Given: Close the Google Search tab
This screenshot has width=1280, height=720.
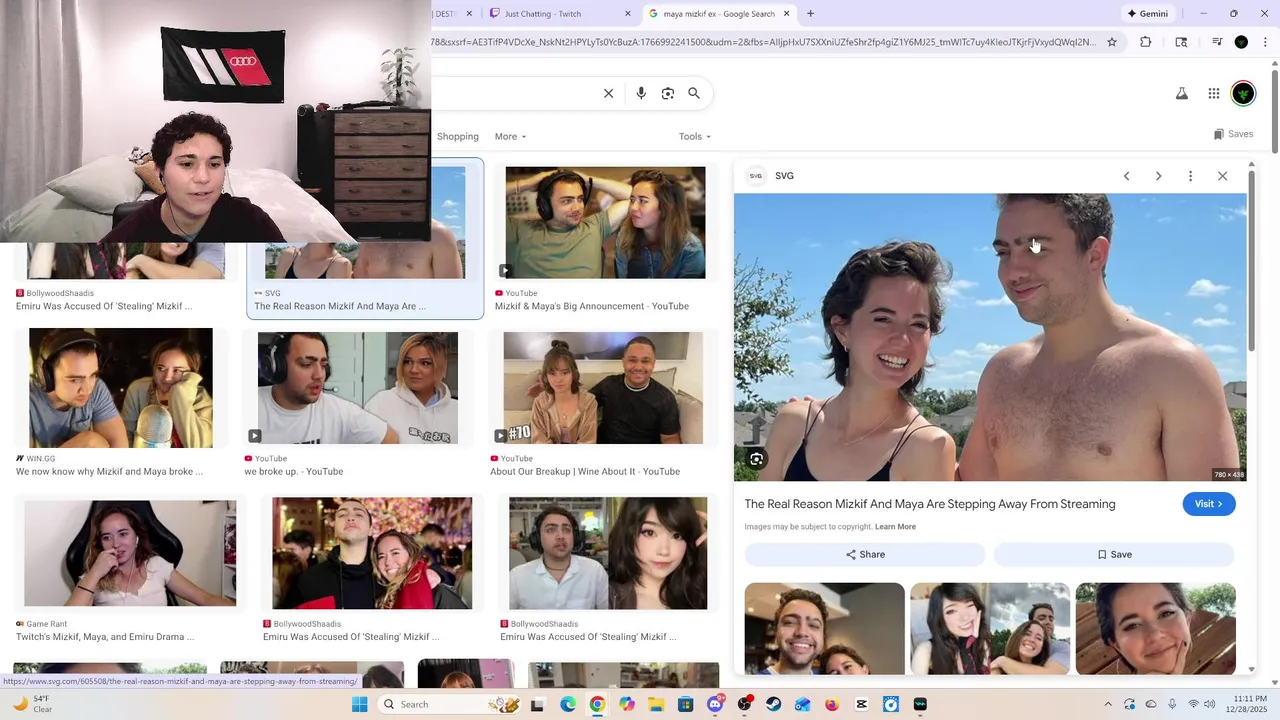Looking at the screenshot, I should [x=787, y=14].
